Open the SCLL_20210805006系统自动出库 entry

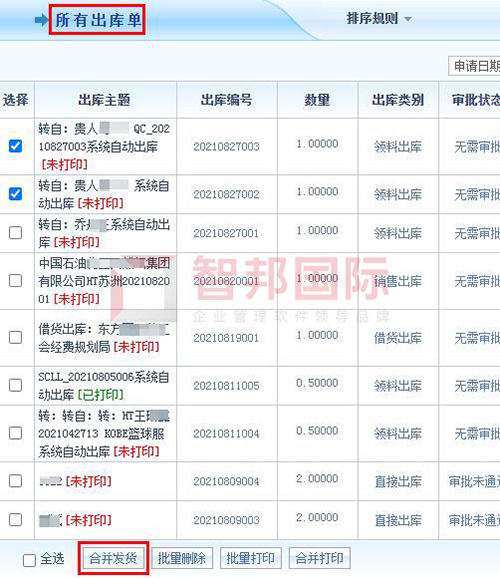click(104, 386)
